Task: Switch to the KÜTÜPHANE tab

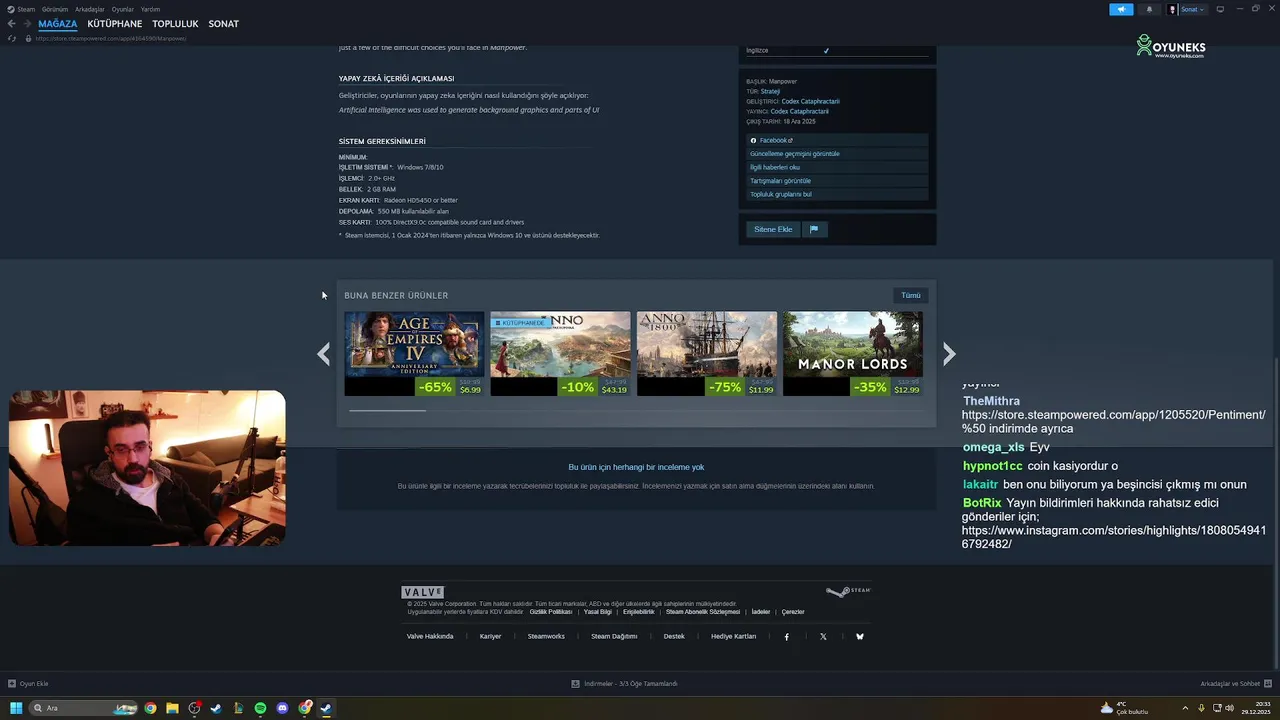Action: point(115,24)
